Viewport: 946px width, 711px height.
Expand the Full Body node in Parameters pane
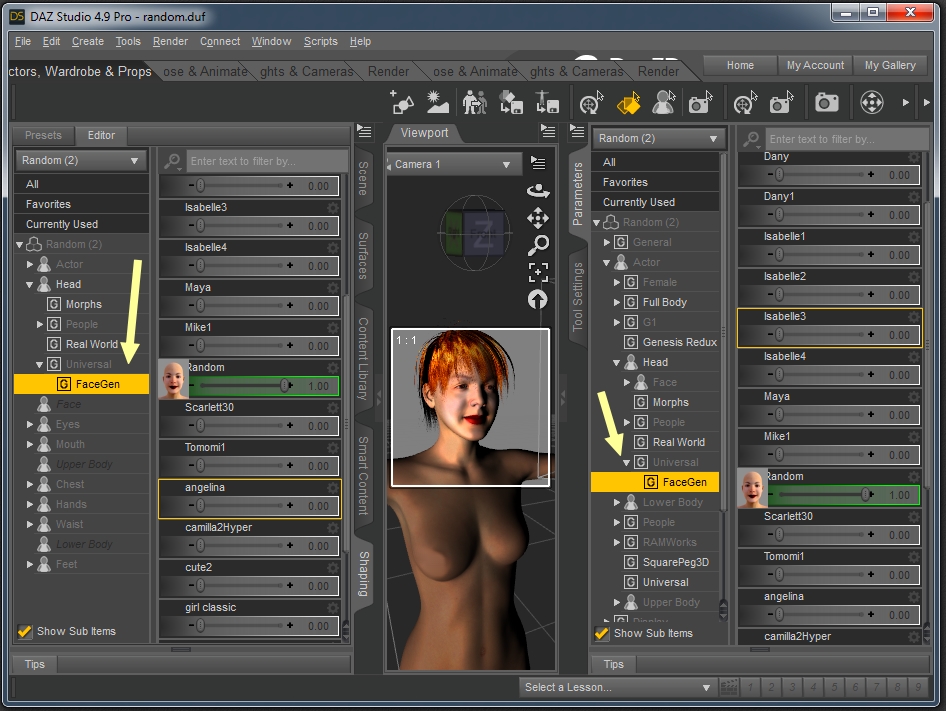617,302
